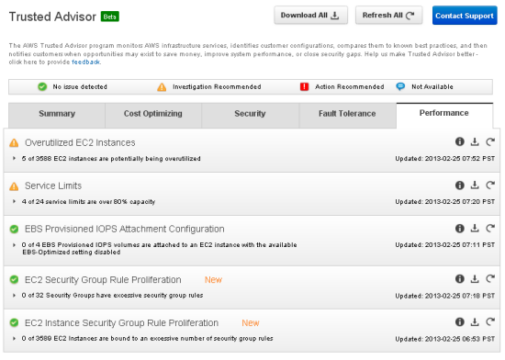Download EC2 Instance Security Group Rule report
The height and width of the screenshot is (360, 505).
click(x=475, y=322)
